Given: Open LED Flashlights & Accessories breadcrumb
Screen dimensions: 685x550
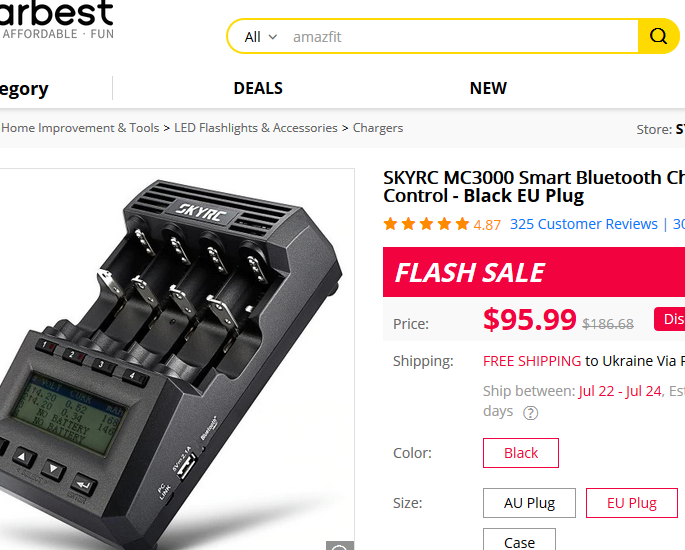Looking at the screenshot, I should (x=256, y=128).
